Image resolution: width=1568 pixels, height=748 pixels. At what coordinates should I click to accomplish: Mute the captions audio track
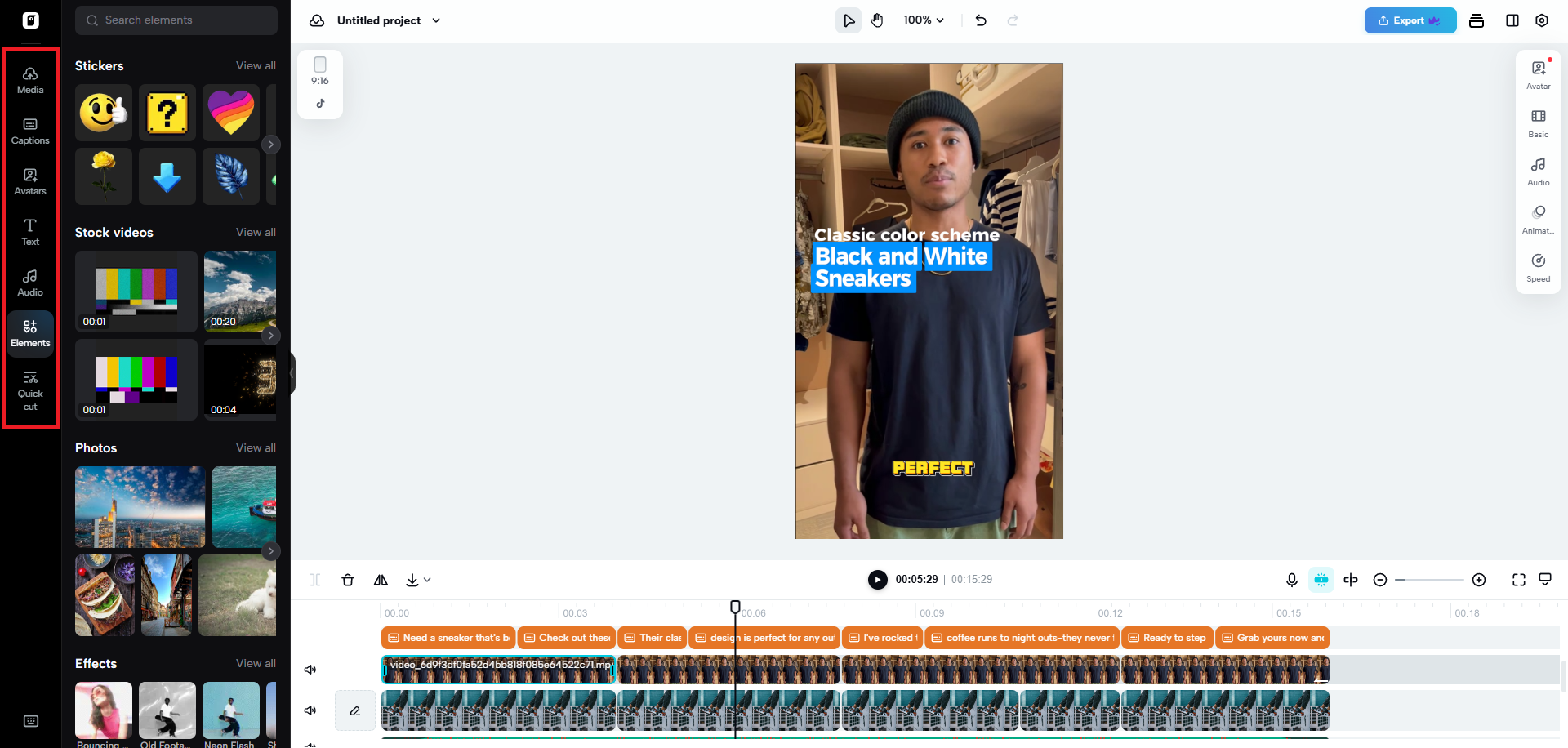click(310, 710)
